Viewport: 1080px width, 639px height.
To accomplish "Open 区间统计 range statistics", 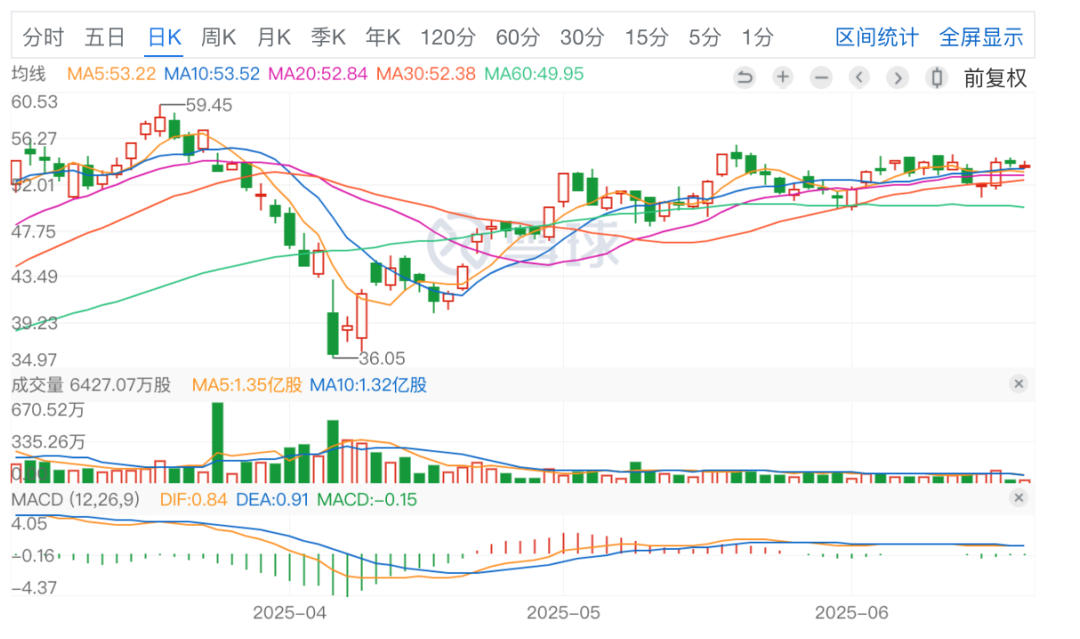I will [877, 37].
